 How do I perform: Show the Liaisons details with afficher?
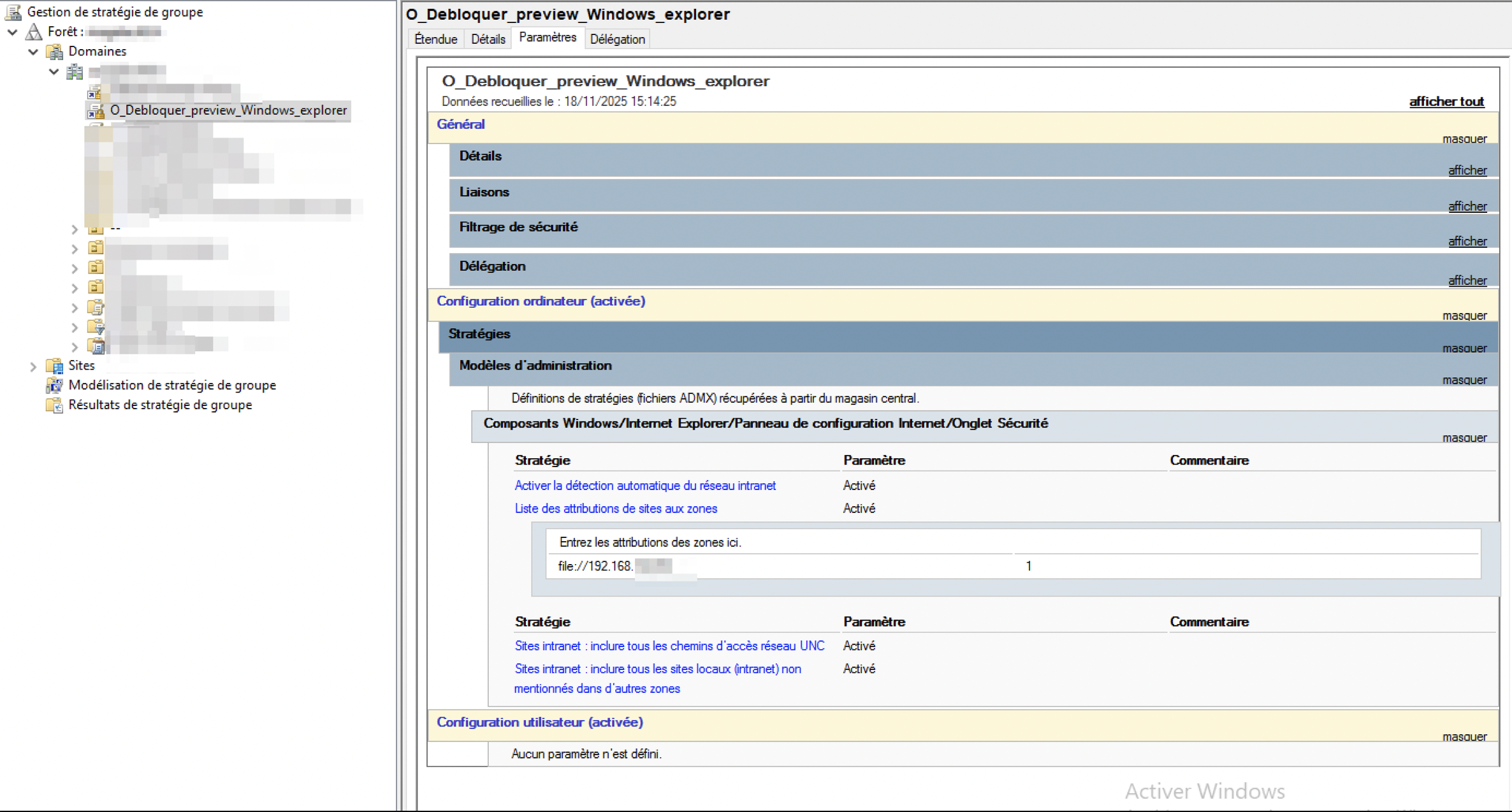tap(1467, 206)
